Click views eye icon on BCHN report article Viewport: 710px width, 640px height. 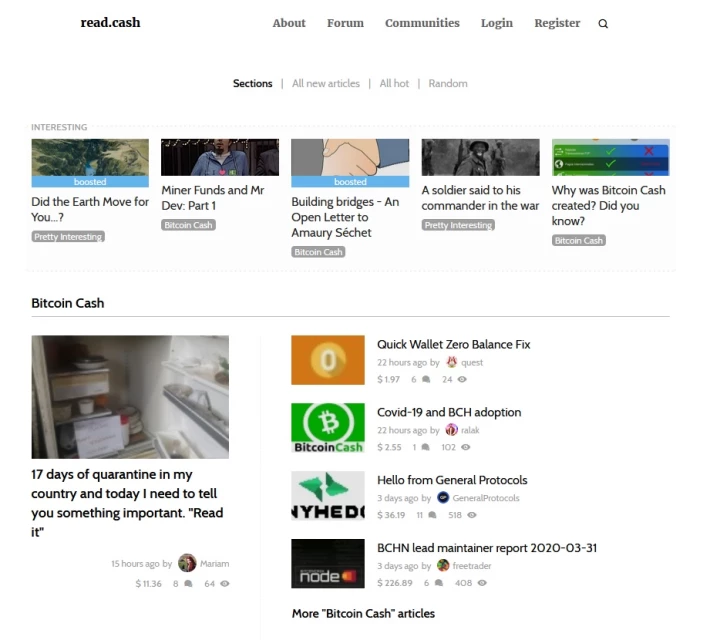tap(482, 583)
